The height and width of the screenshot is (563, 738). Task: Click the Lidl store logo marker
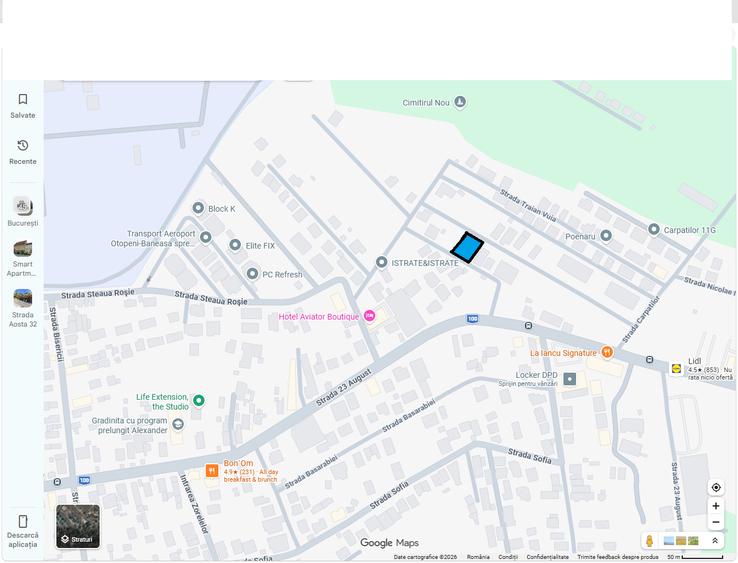click(x=677, y=369)
